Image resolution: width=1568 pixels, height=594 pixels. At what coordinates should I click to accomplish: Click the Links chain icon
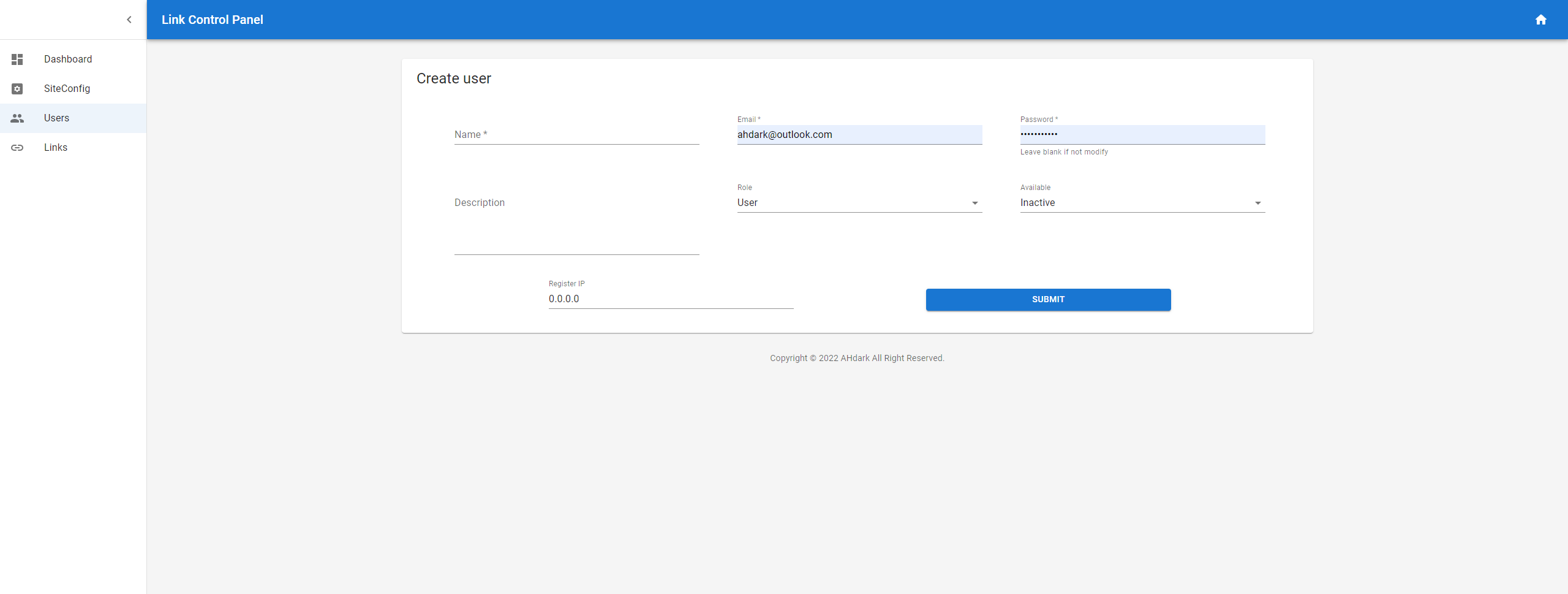click(17, 148)
